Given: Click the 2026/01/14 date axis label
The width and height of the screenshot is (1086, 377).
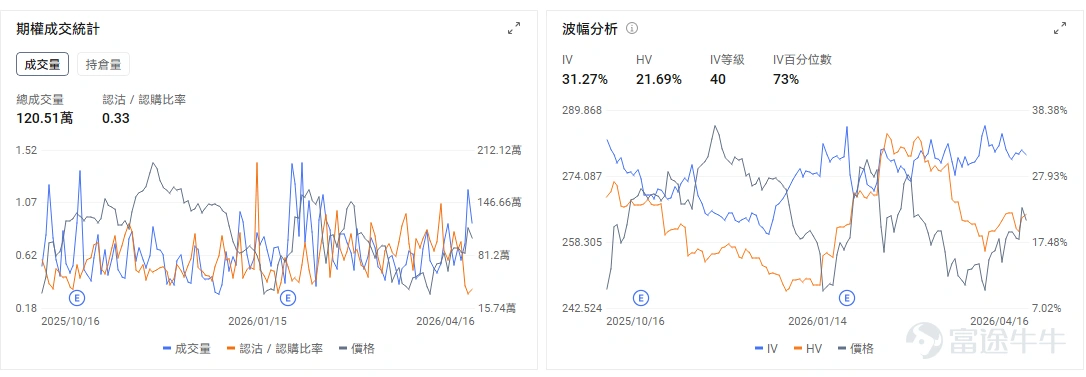Looking at the screenshot, I should [x=818, y=322].
